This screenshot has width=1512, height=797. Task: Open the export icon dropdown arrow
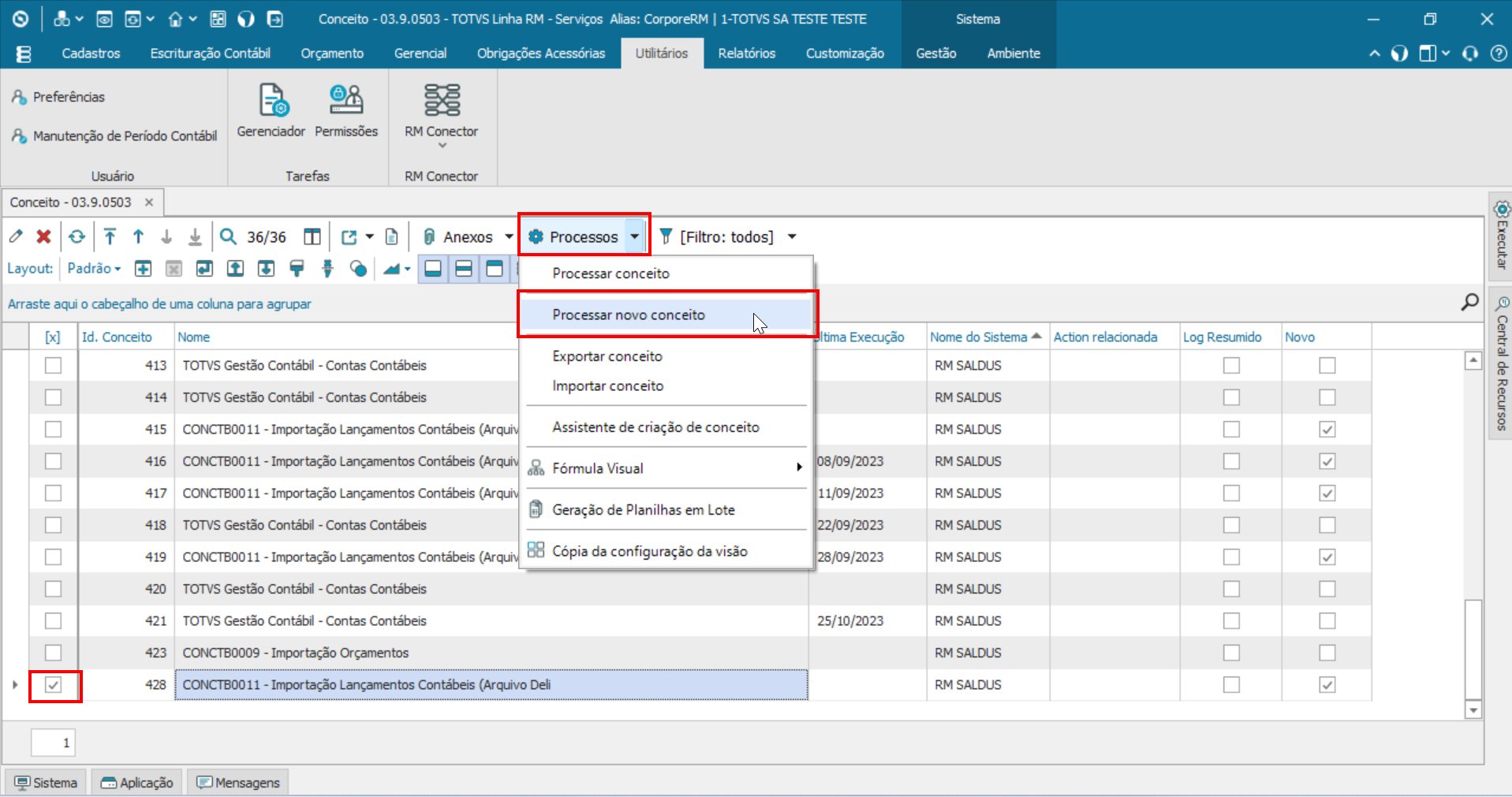(369, 236)
